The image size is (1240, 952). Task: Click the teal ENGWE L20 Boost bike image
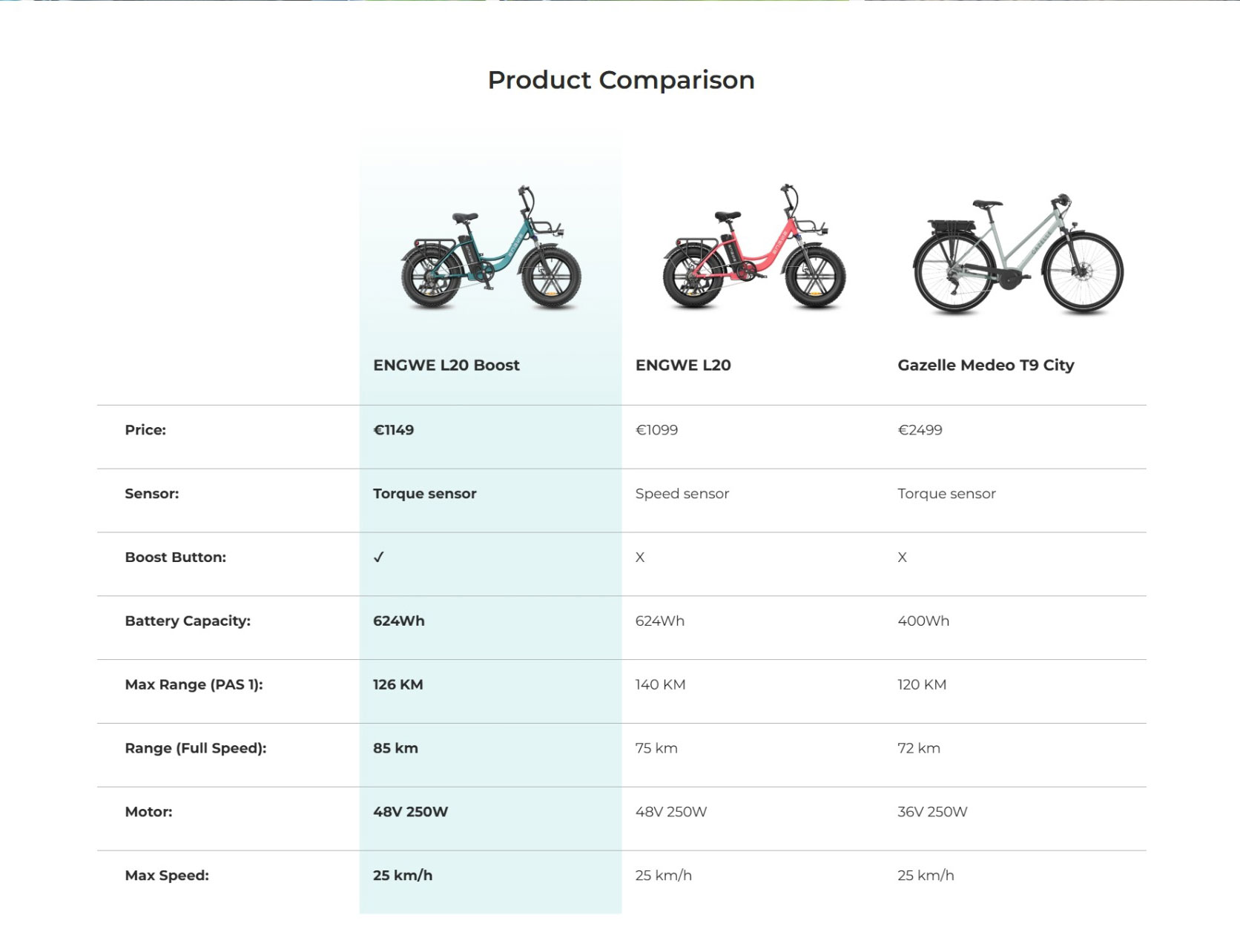pos(490,248)
